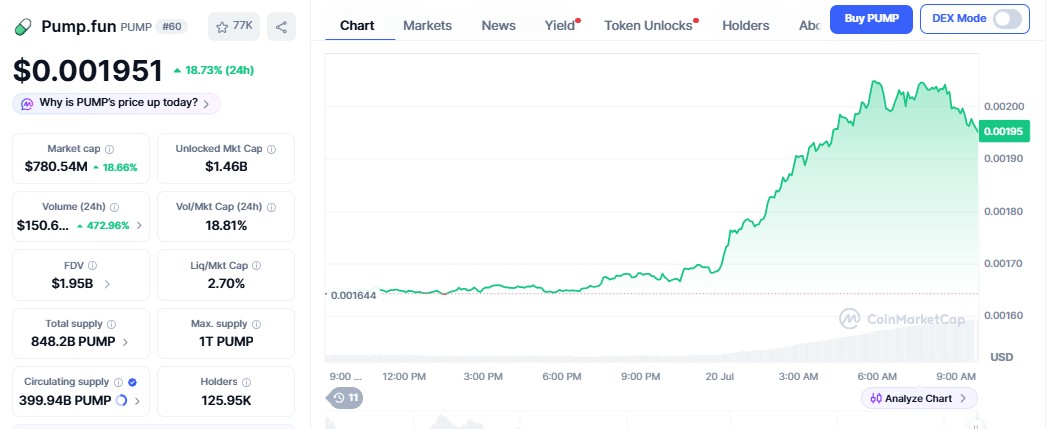Click the 848.2B PUMP total supply

(73, 342)
